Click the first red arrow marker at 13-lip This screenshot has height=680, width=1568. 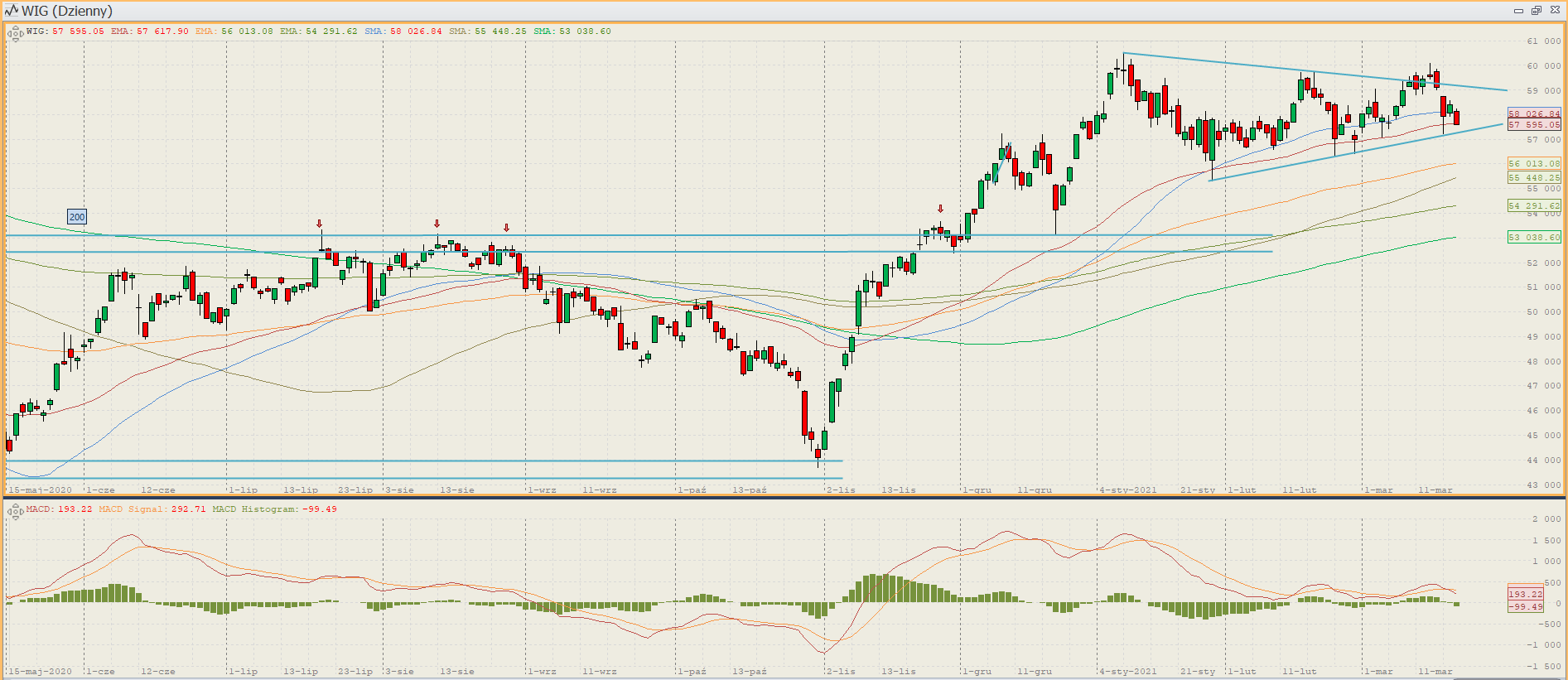click(319, 224)
